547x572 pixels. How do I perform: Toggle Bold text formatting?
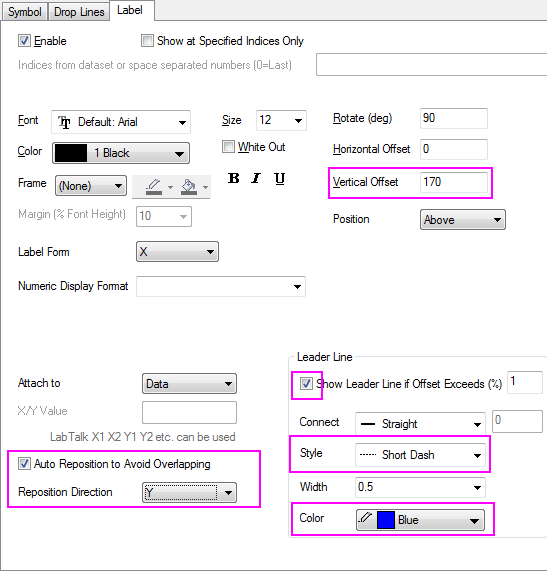[234, 178]
